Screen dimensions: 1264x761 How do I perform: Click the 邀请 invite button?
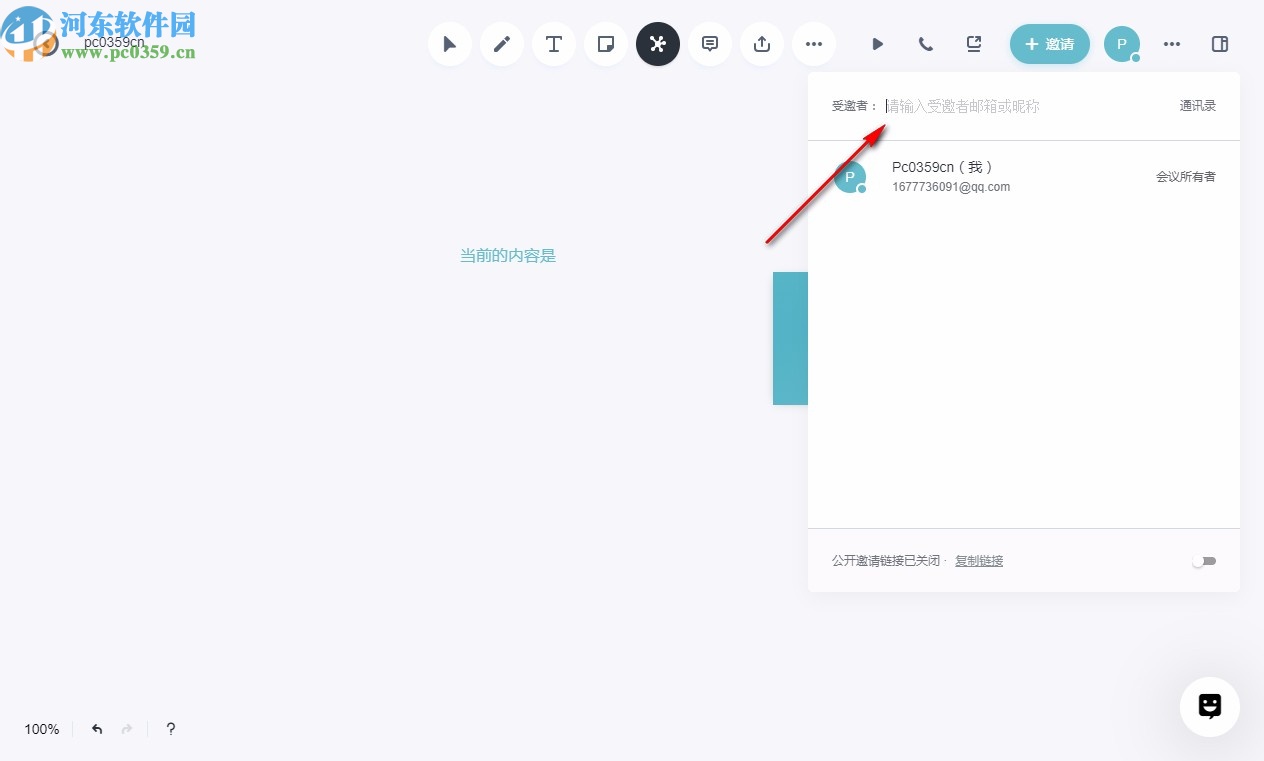(x=1050, y=44)
